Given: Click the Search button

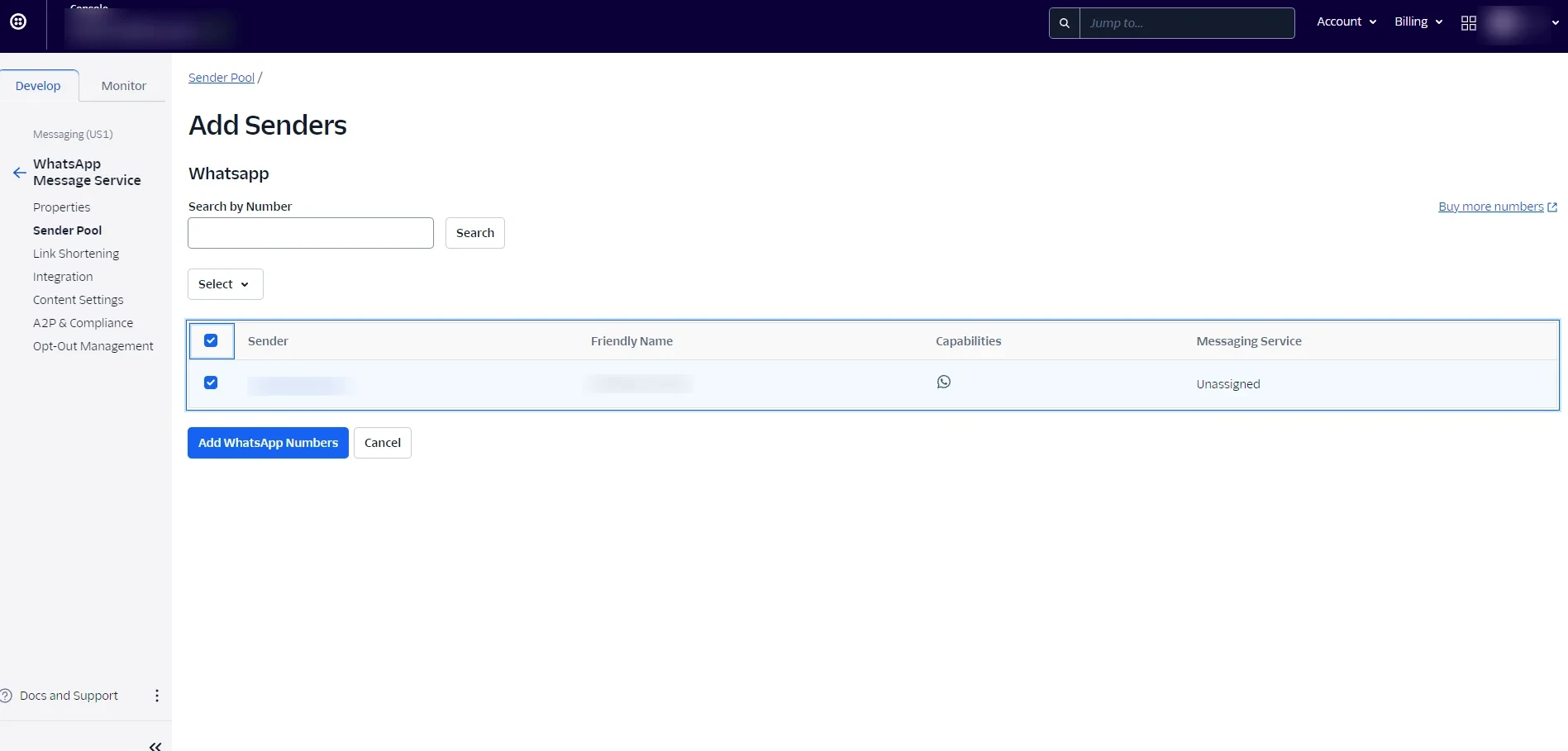Looking at the screenshot, I should pos(475,233).
